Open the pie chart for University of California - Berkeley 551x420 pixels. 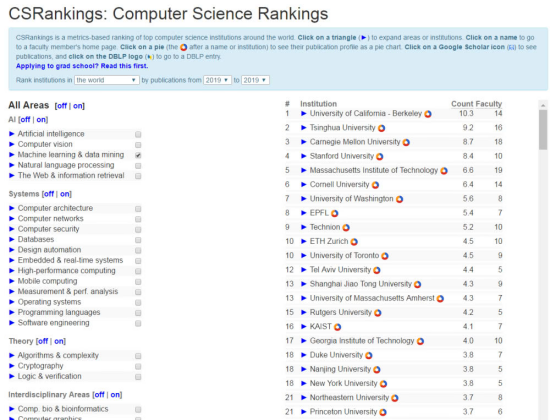pyautogui.click(x=428, y=114)
